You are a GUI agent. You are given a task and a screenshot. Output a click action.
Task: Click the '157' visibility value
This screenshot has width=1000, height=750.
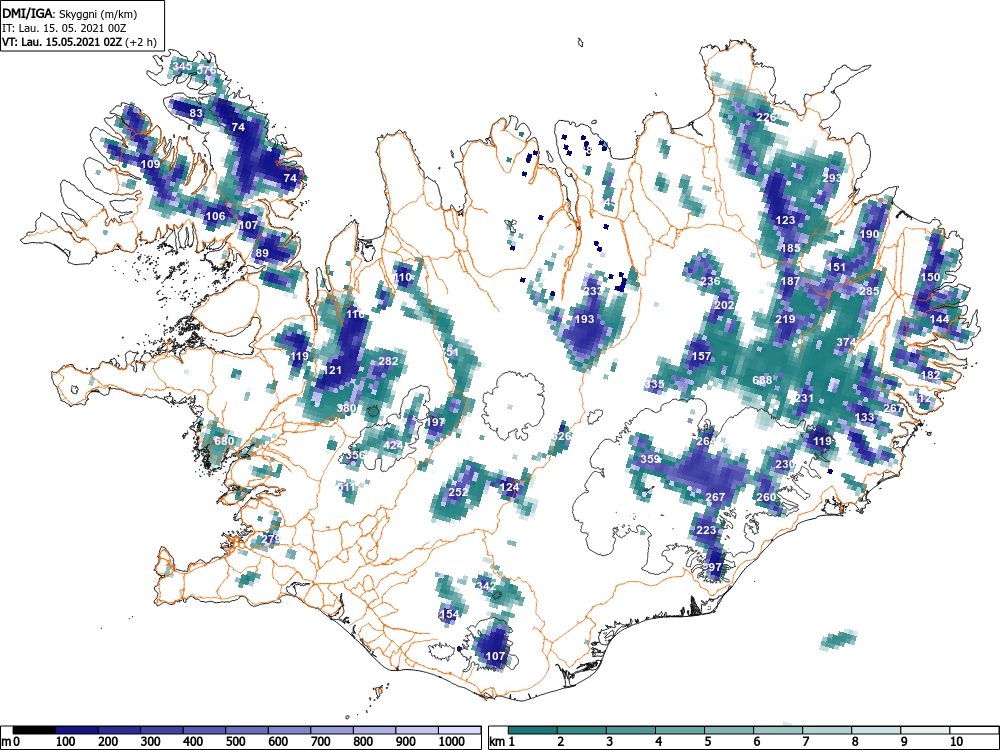(701, 356)
